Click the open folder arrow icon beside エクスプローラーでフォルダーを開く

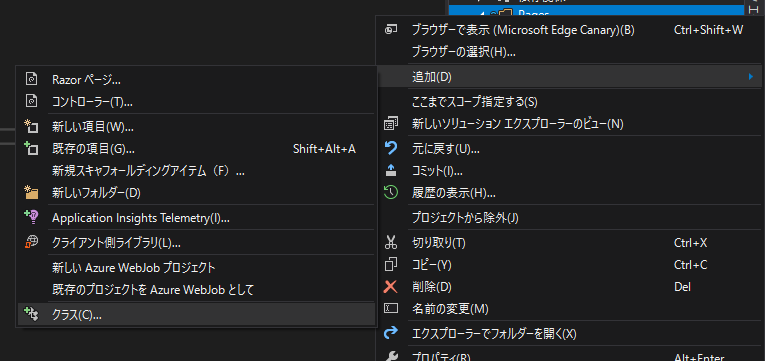391,334
